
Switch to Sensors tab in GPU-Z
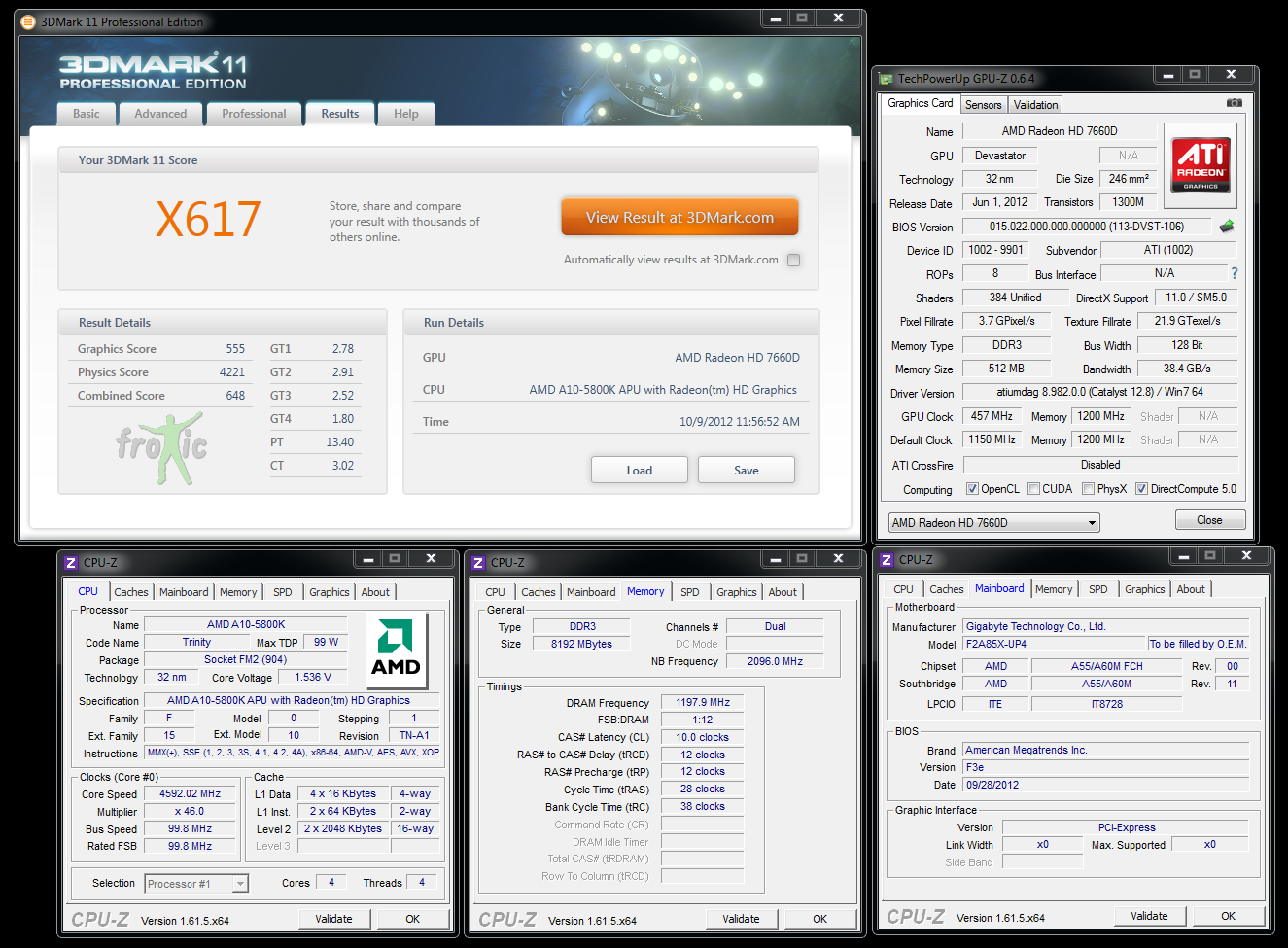click(x=984, y=105)
